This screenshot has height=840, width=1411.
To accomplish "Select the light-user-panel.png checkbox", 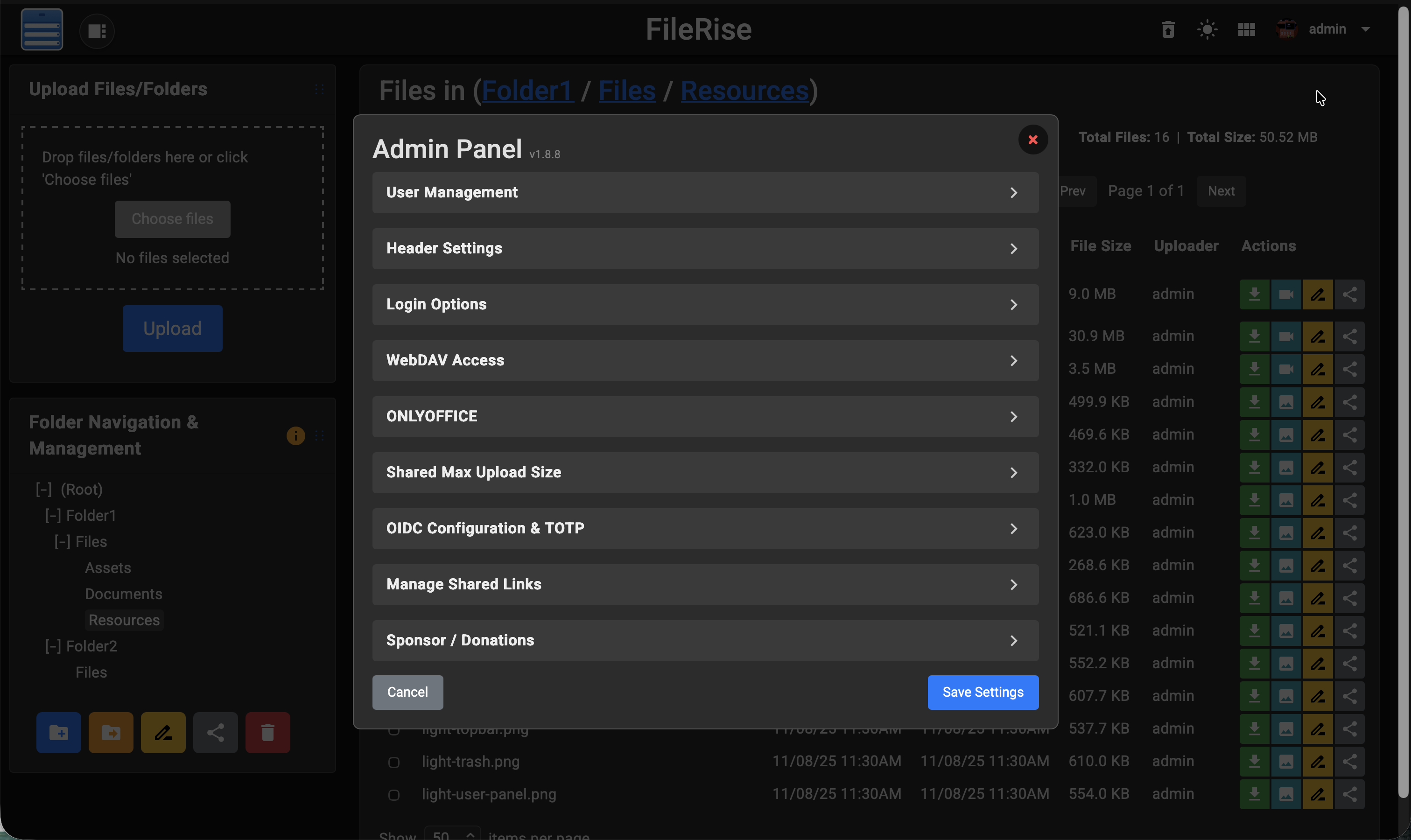I will (394, 795).
